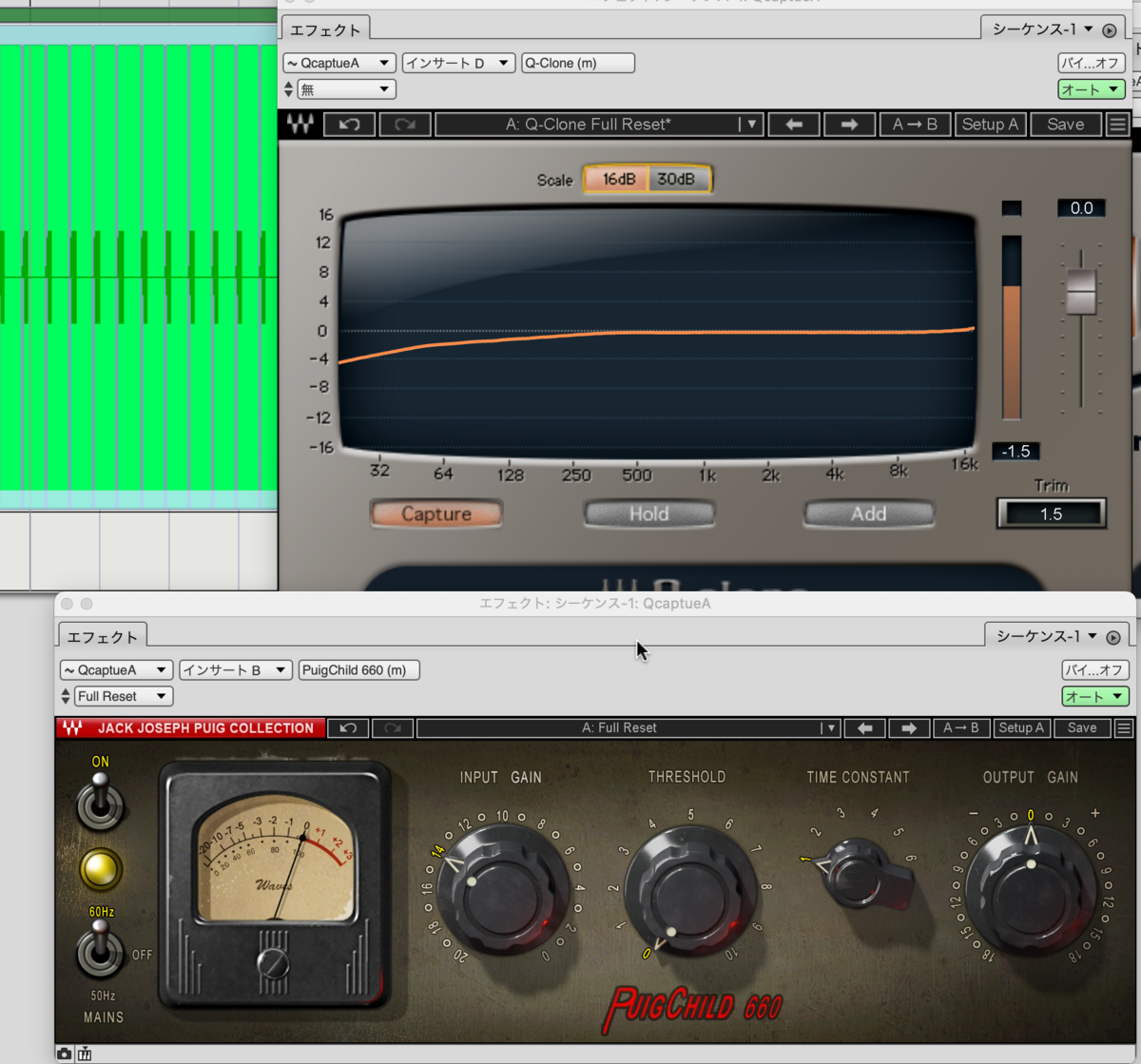Image resolution: width=1141 pixels, height=1064 pixels.
Task: Load next preset in Q-Clone toolbar
Action: [849, 125]
